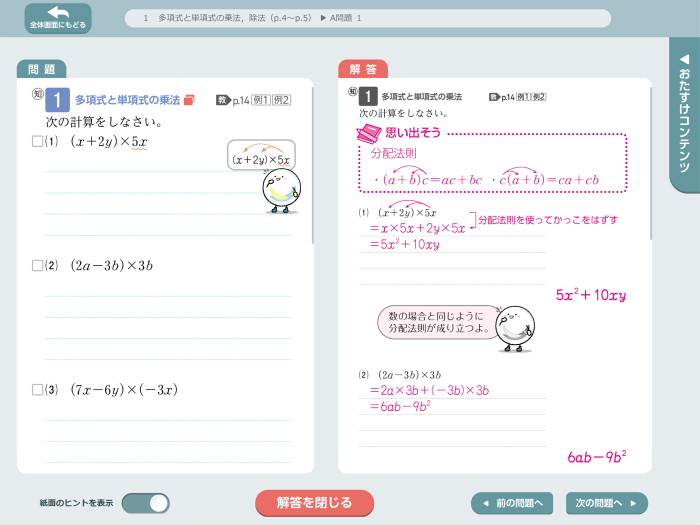Click the answer panel's vertical scrollbar

(650, 163)
